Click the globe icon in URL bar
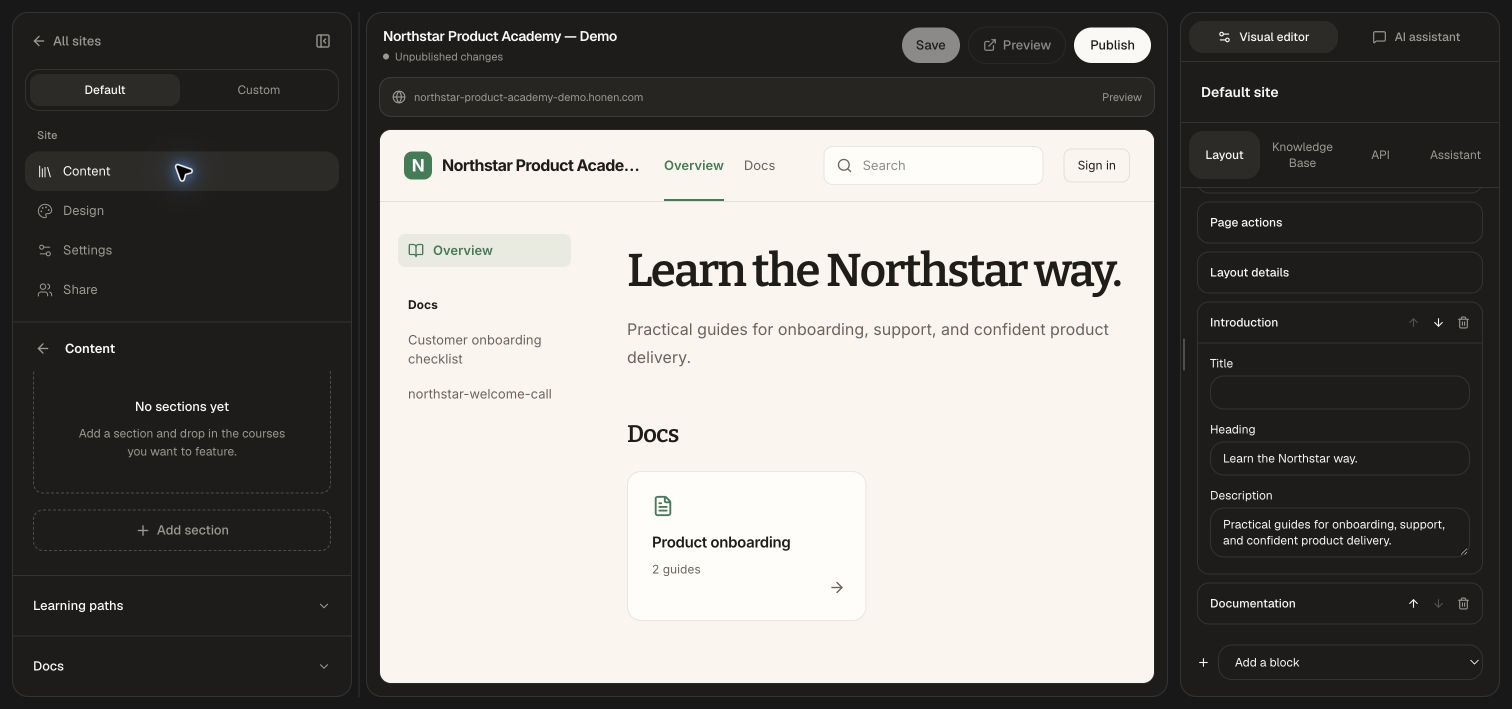Image resolution: width=1512 pixels, height=709 pixels. click(399, 98)
